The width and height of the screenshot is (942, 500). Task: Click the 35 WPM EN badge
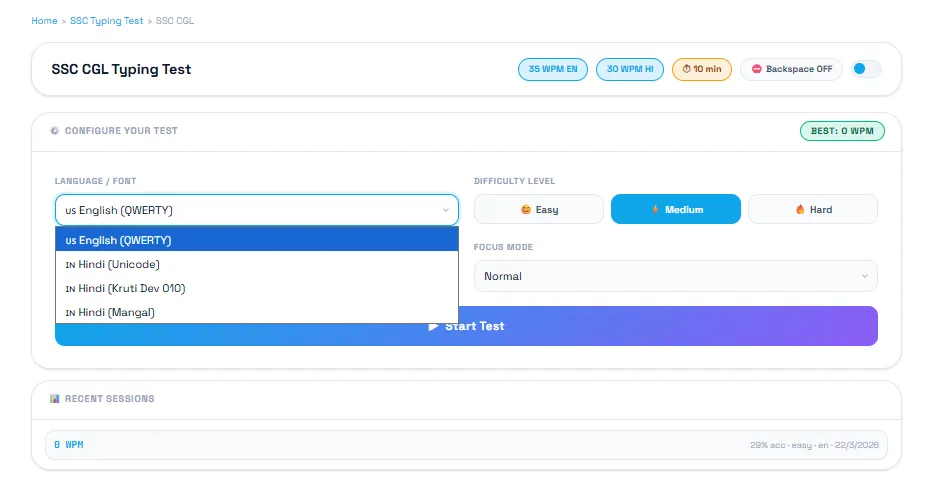point(553,70)
